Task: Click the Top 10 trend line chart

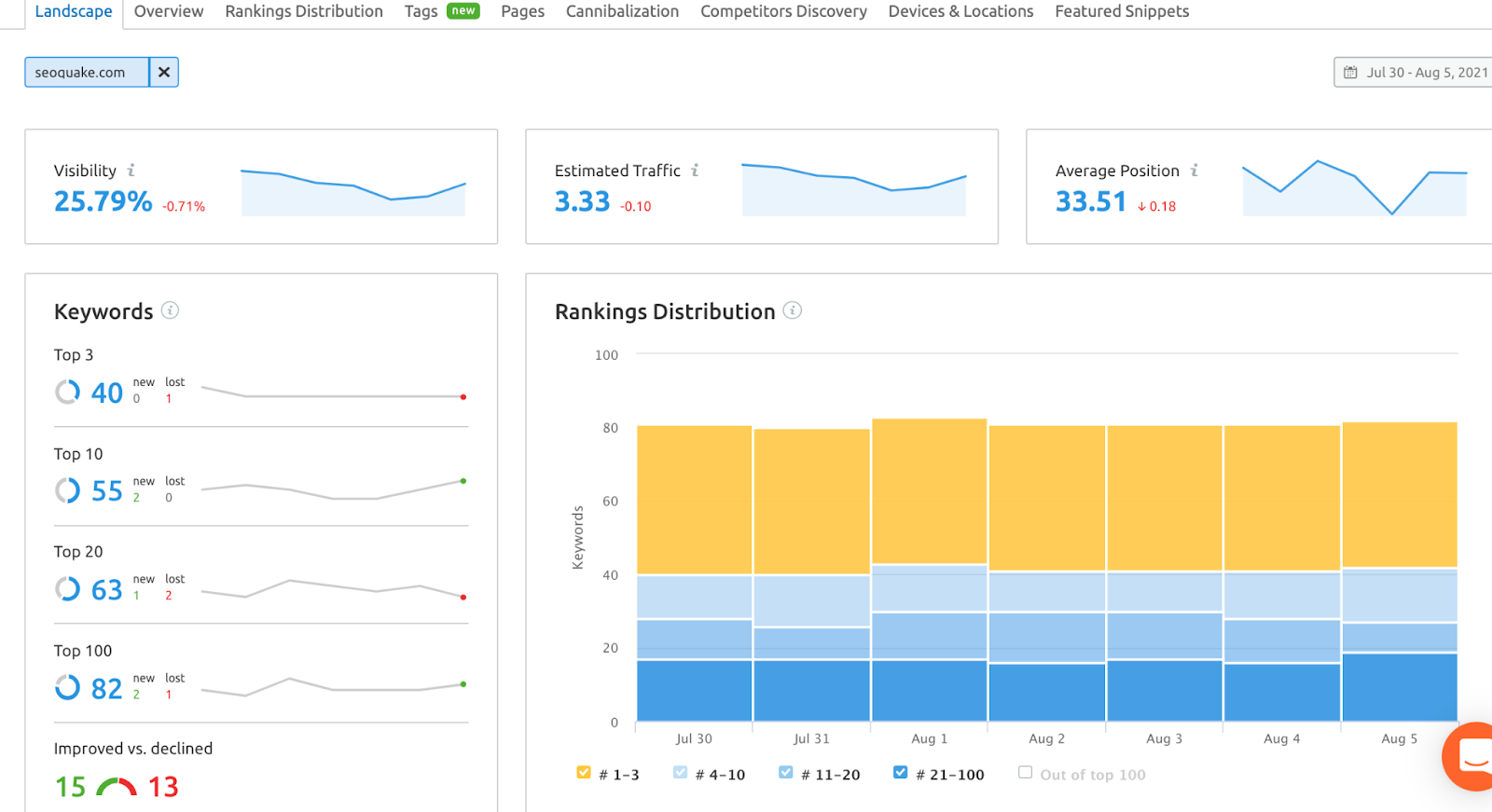Action: pos(334,490)
